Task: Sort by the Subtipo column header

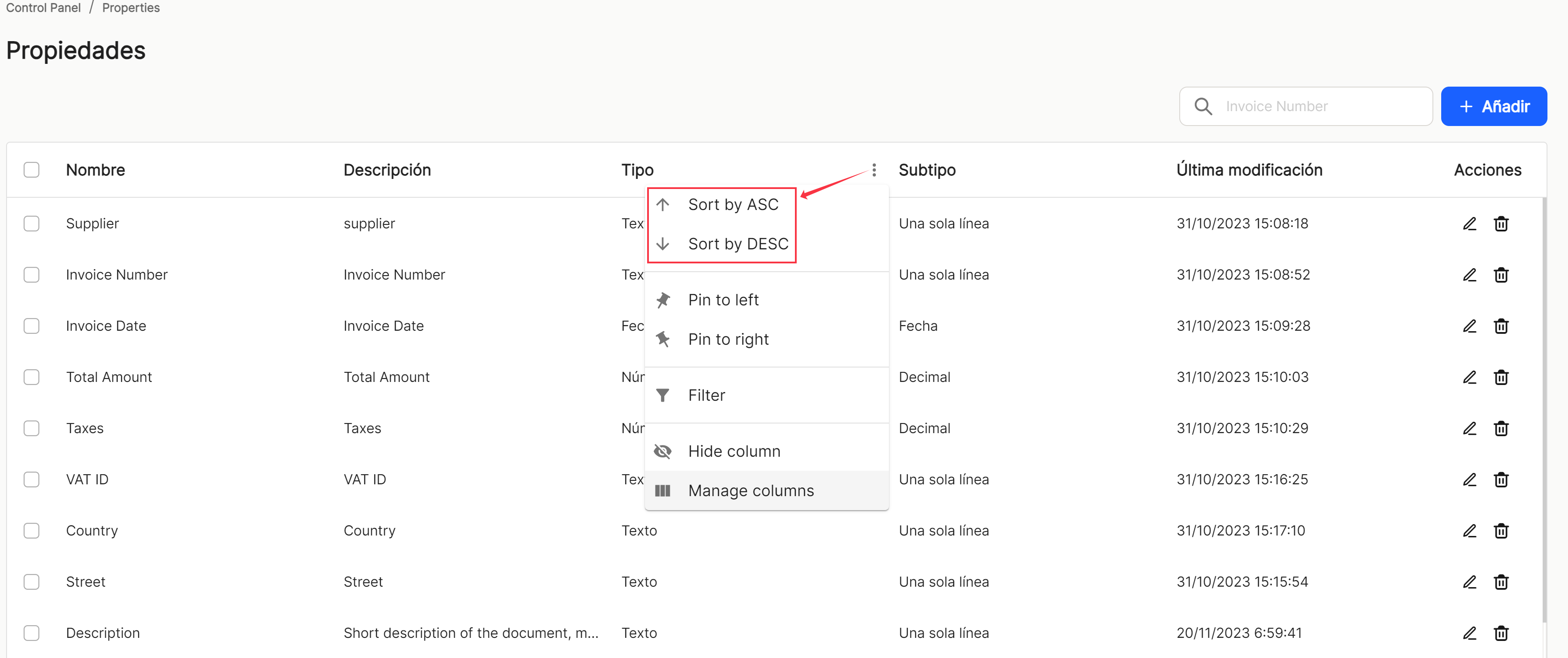Action: point(927,170)
